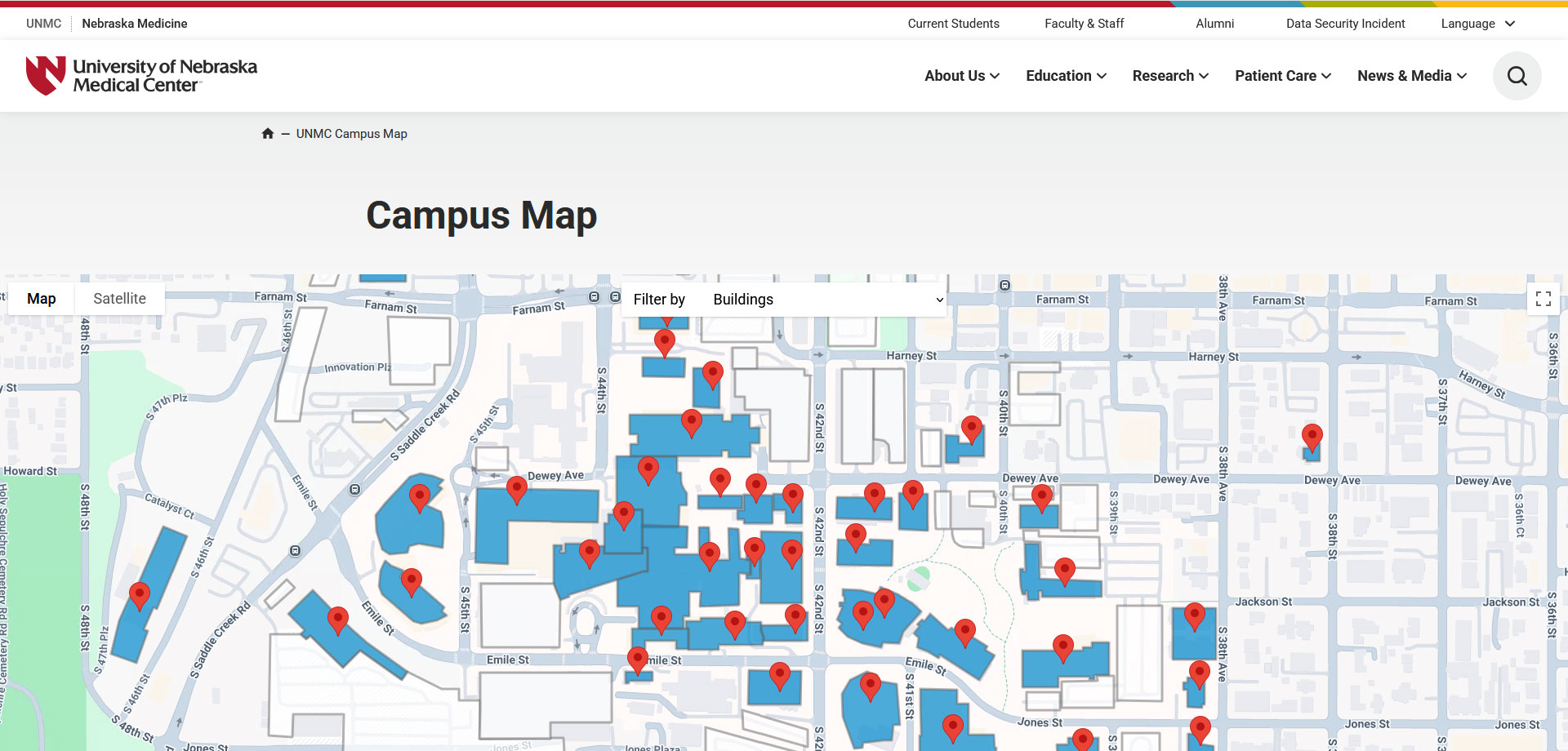Click the University of Nebraska Medical Center logo
This screenshot has width=1568, height=751.
pyautogui.click(x=141, y=76)
